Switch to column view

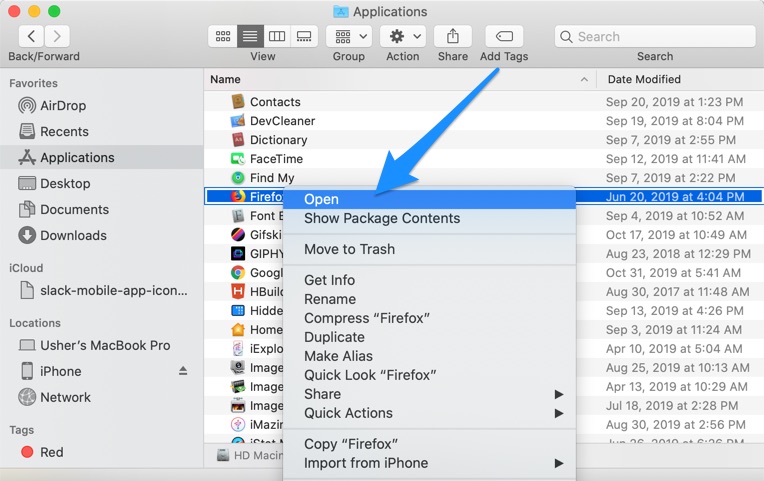pyautogui.click(x=277, y=36)
